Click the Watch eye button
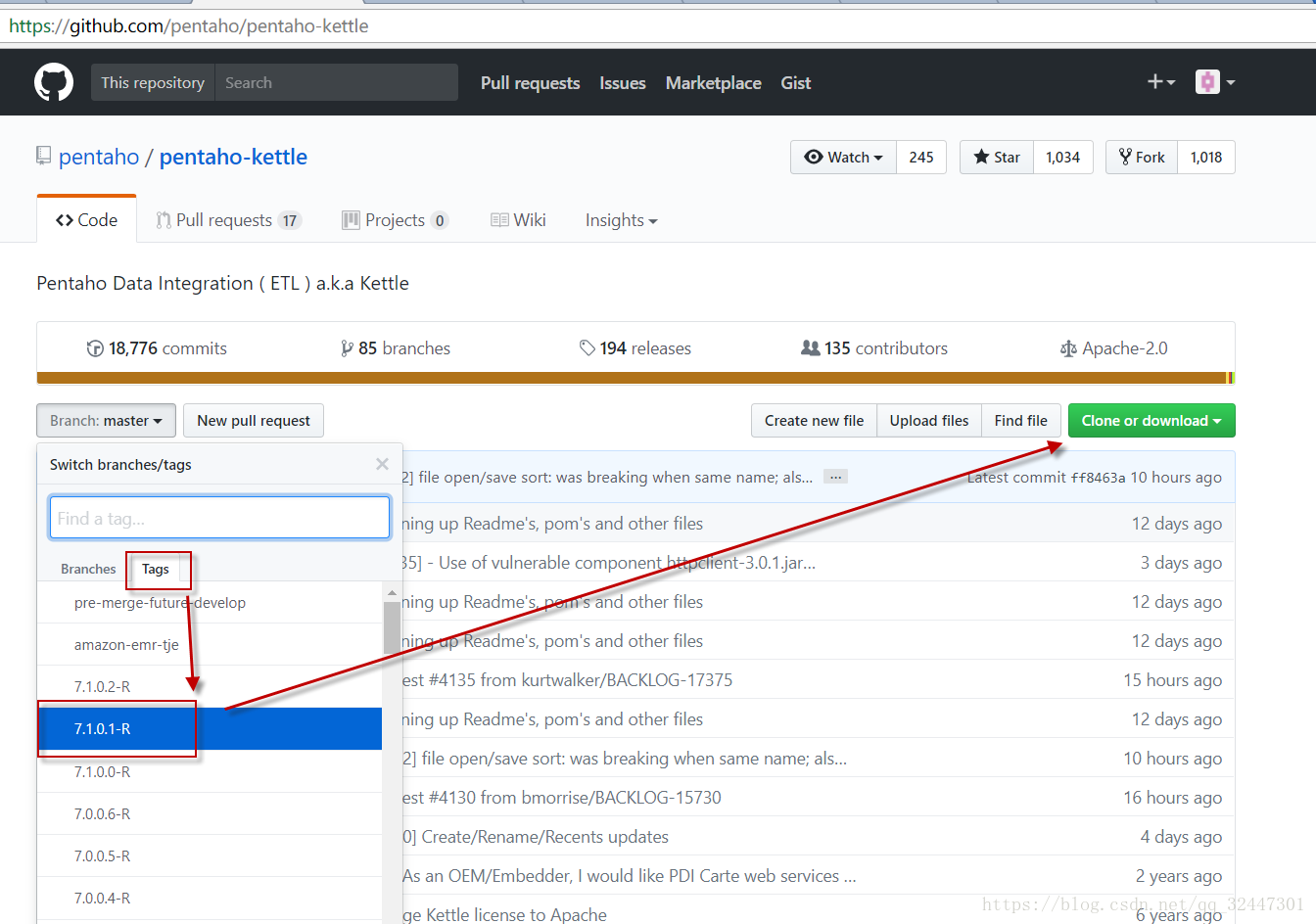Screen dimensions: 1316x924 click(x=843, y=157)
